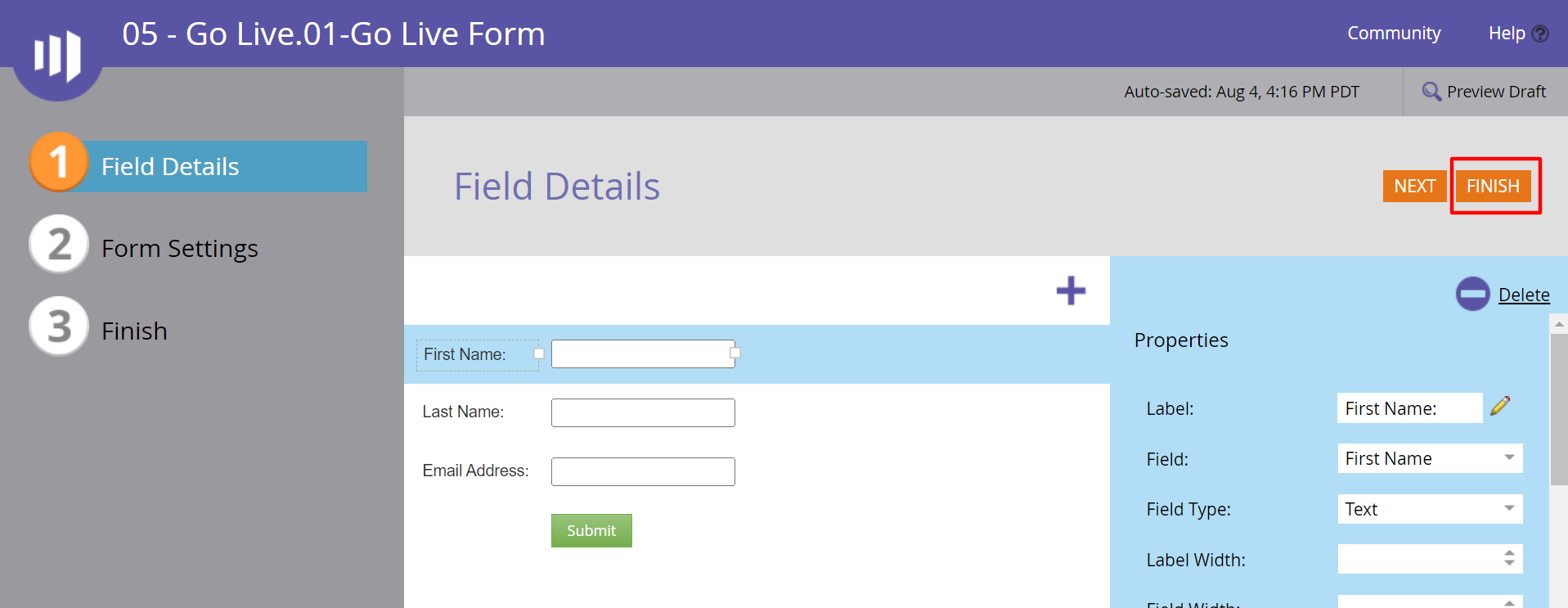
Task: Click the Help question mark icon
Action: (x=1540, y=34)
